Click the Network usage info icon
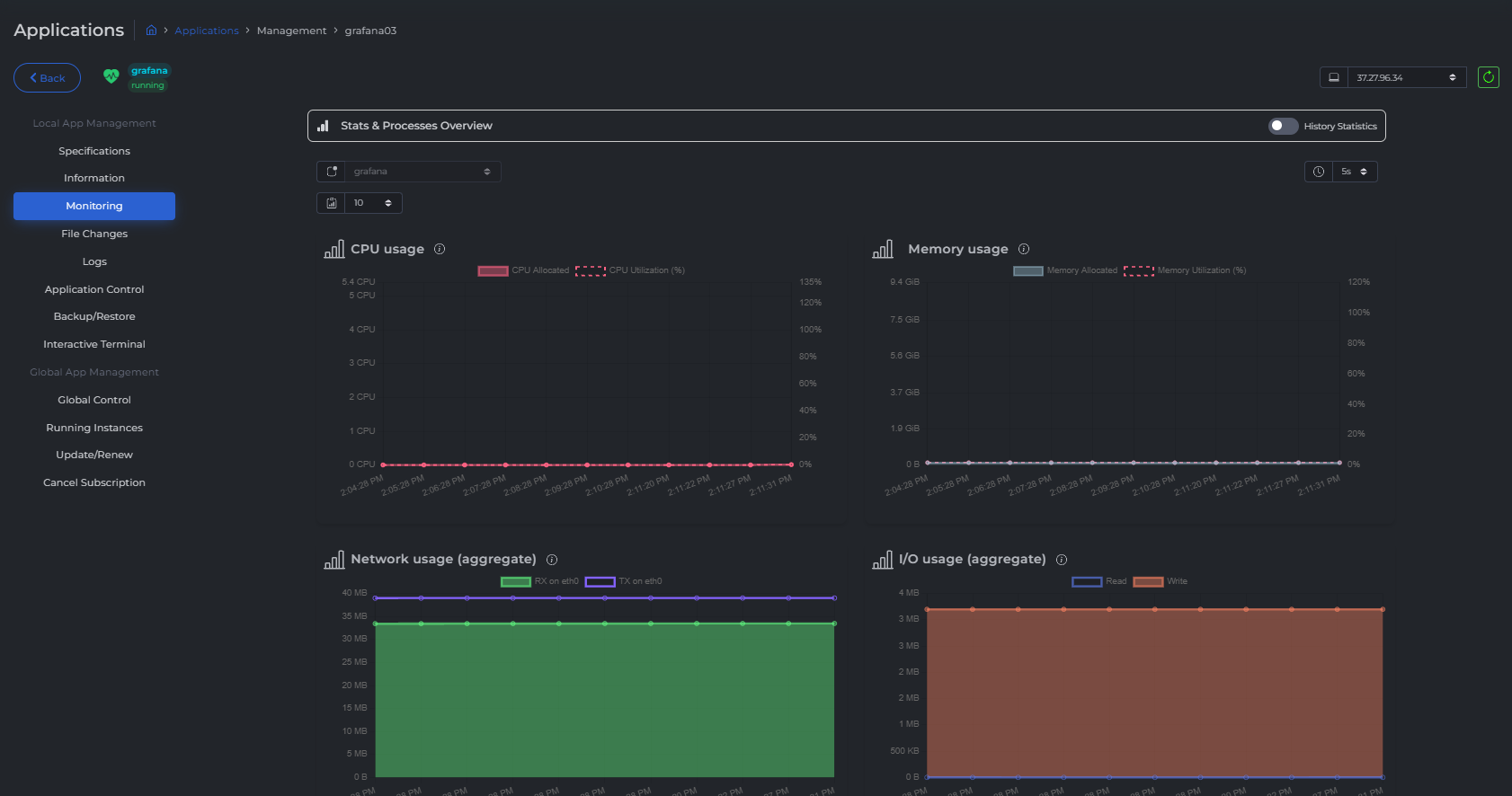 click(552, 560)
